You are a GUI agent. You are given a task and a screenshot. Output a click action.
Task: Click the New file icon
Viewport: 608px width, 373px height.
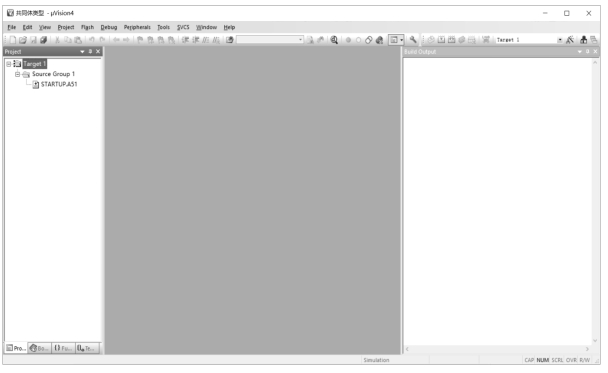pyautogui.click(x=13, y=40)
